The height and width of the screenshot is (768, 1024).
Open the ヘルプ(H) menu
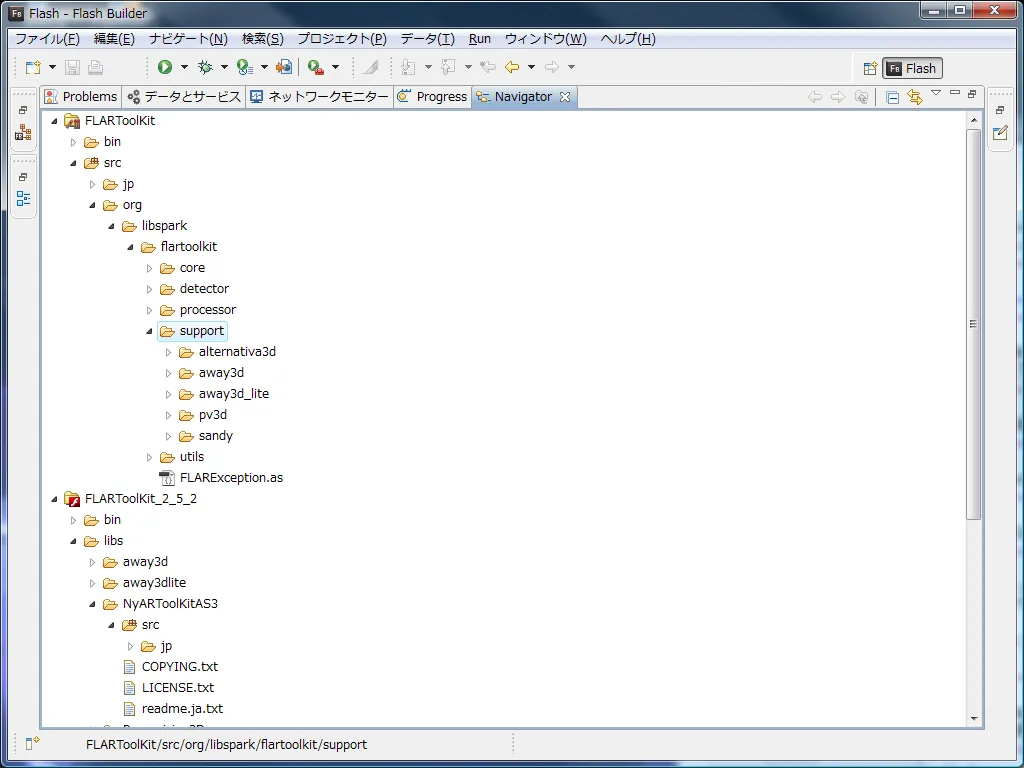[628, 39]
